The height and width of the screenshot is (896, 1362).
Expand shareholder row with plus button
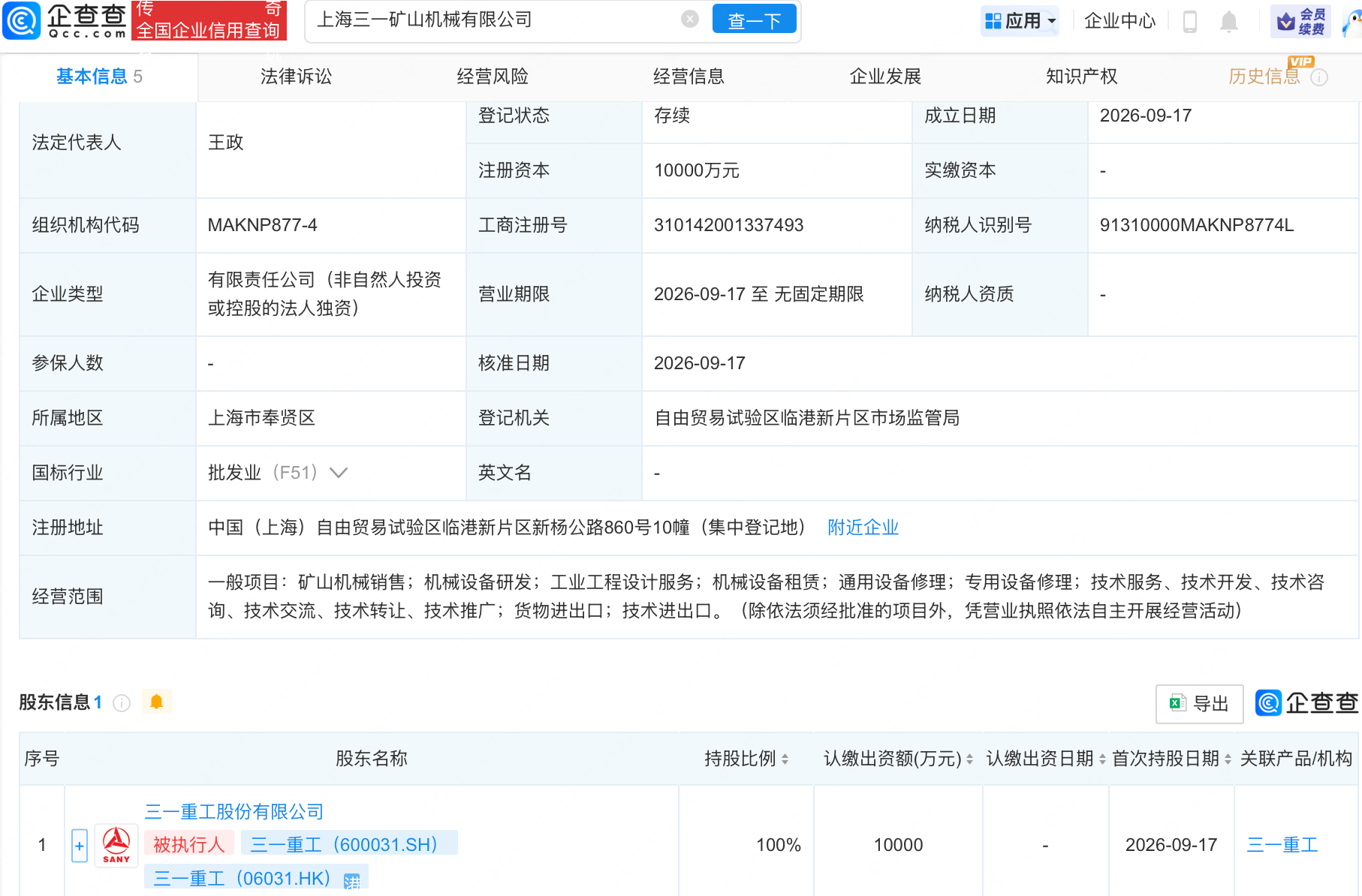tap(80, 846)
